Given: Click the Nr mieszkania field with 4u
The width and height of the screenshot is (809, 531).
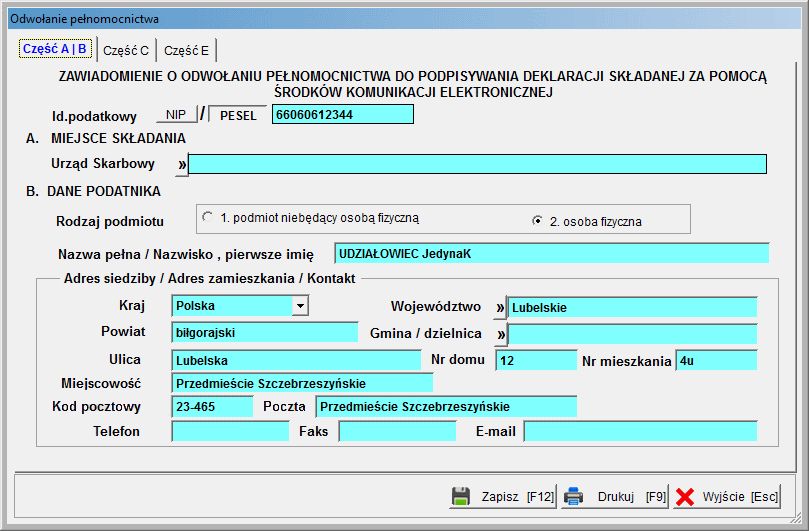Looking at the screenshot, I should (x=717, y=360).
